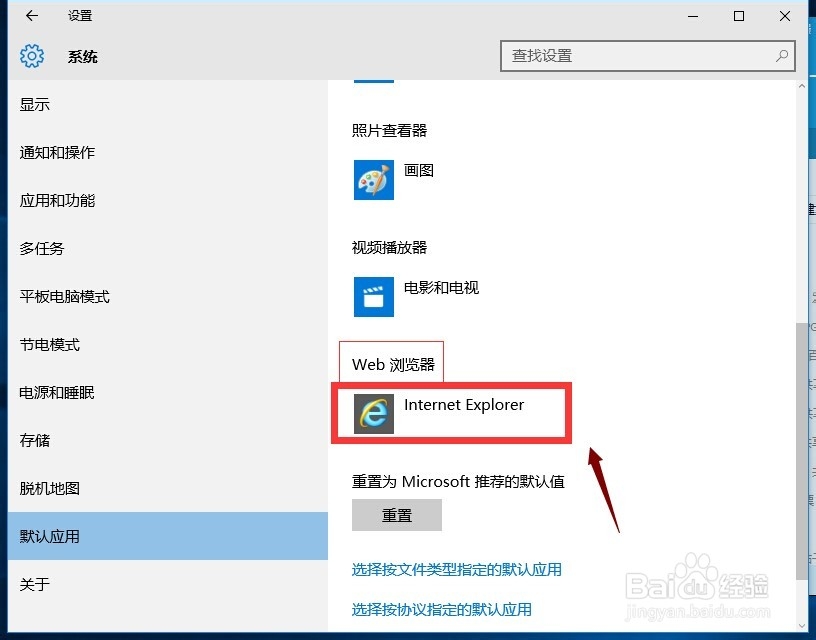816x640 pixels.
Task: Click the Movies & TV clapperboard icon
Action: coord(374,297)
